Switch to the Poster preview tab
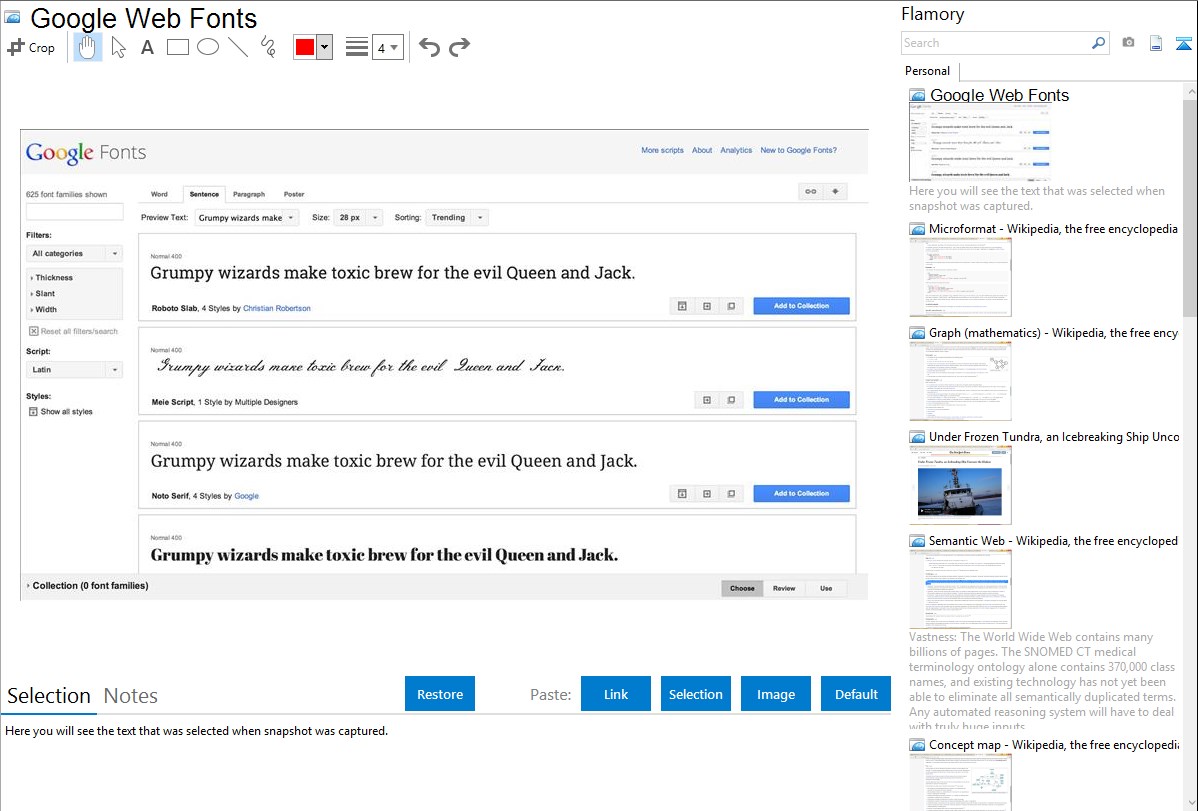The image size is (1198, 811). [294, 194]
